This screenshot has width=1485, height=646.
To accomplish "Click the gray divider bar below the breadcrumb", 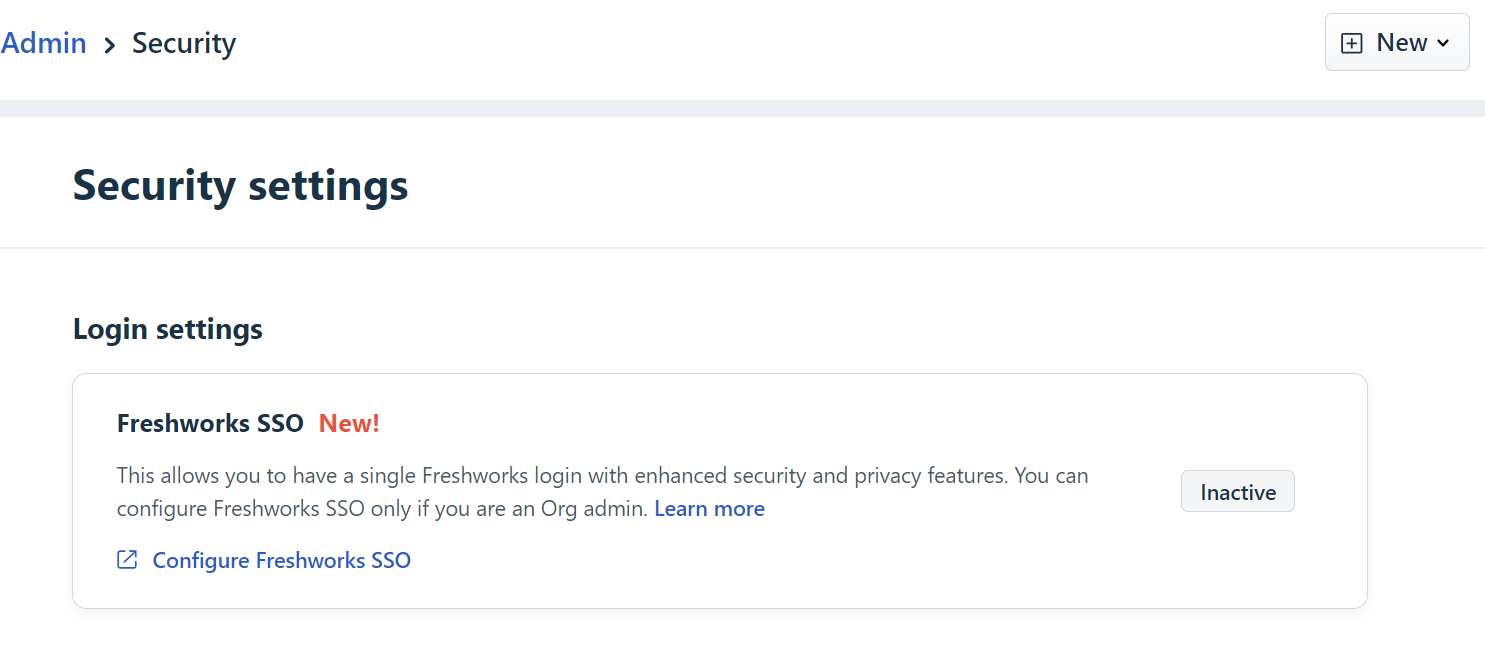I will 742,108.
